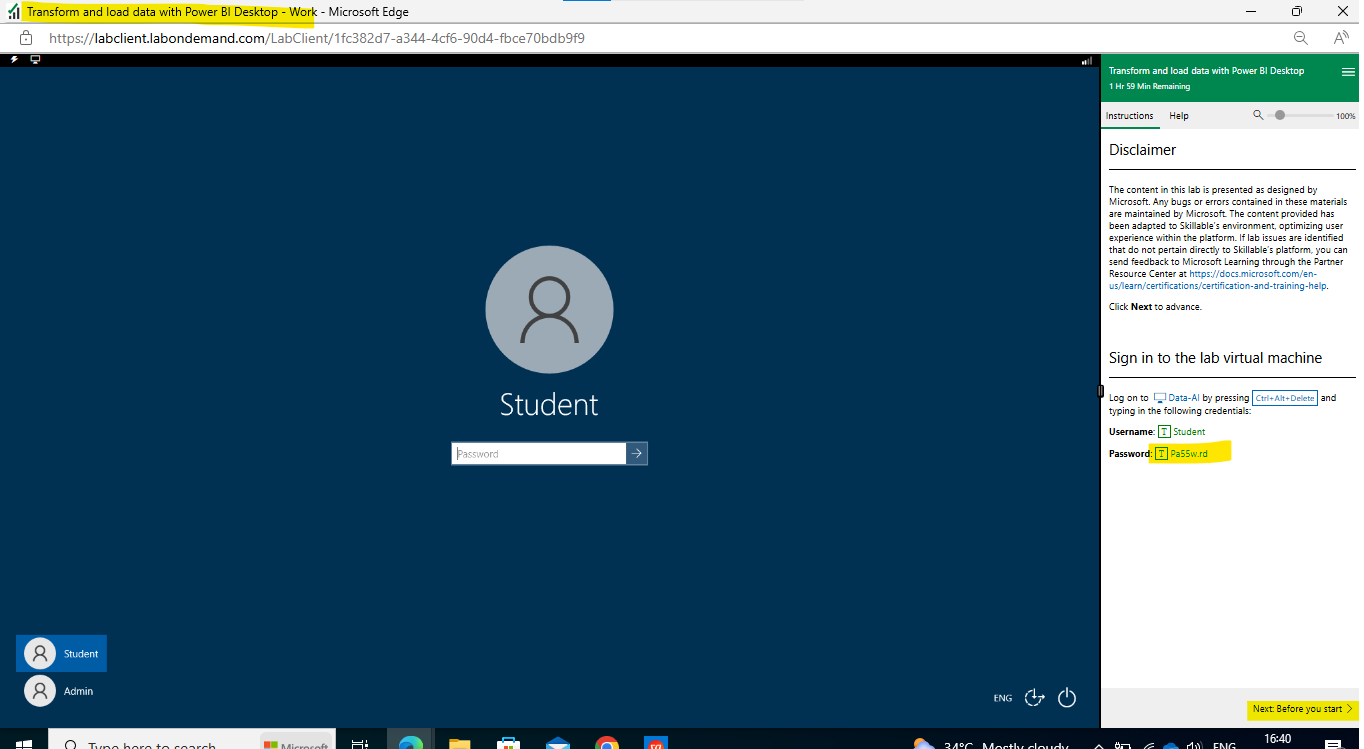This screenshot has width=1364, height=749.
Task: Open the notification center icon in taskbar
Action: [x=1332, y=745]
